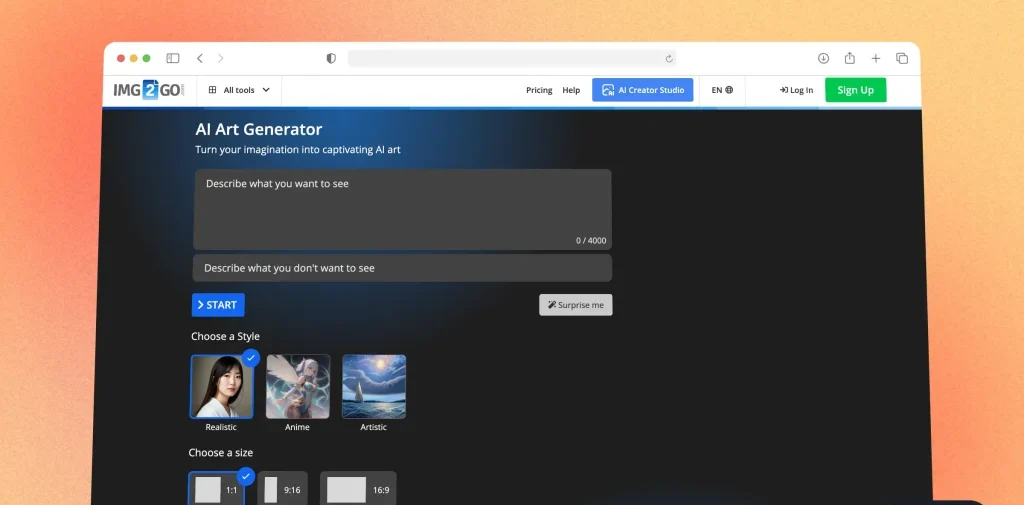Select the 9:16 size option

tap(282, 489)
